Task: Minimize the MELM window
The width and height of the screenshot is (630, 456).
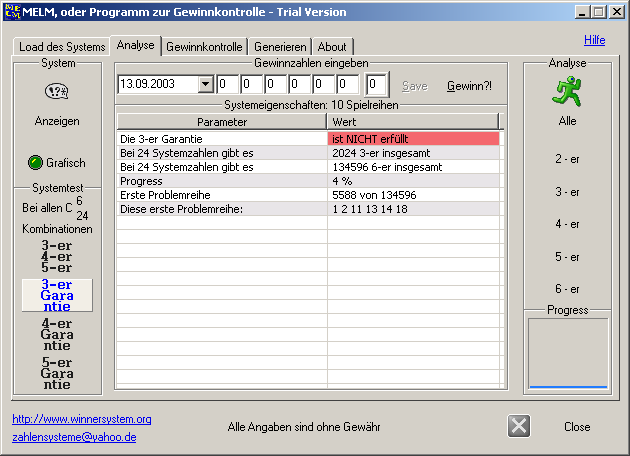Action: pos(581,12)
